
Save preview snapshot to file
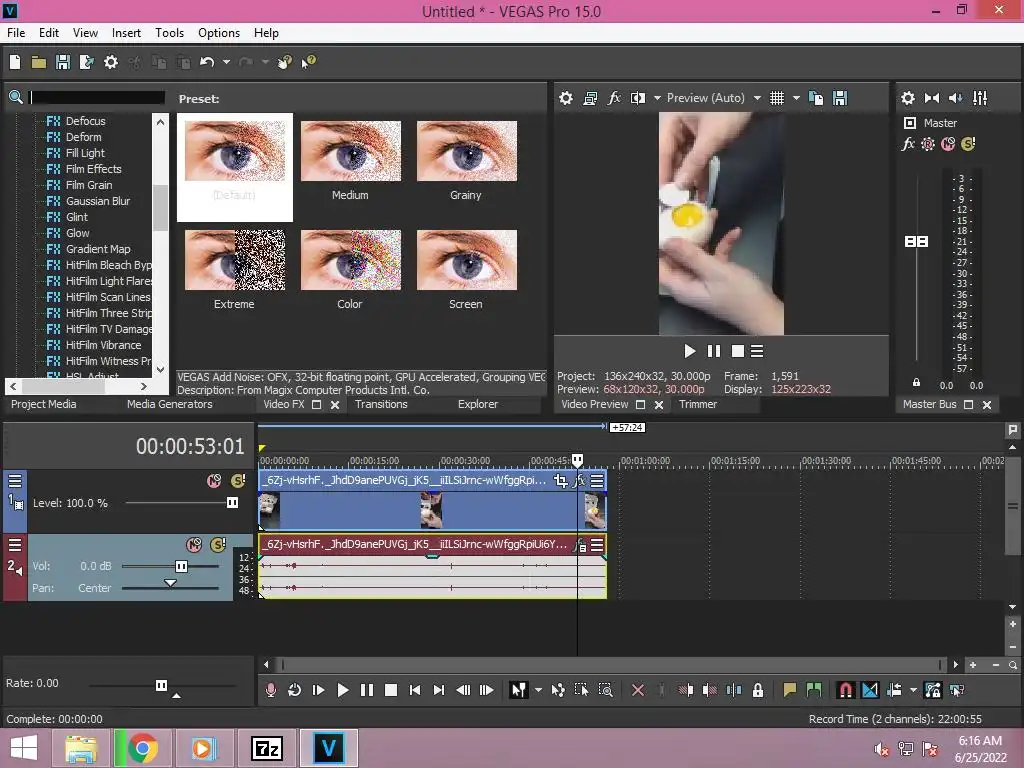(840, 98)
